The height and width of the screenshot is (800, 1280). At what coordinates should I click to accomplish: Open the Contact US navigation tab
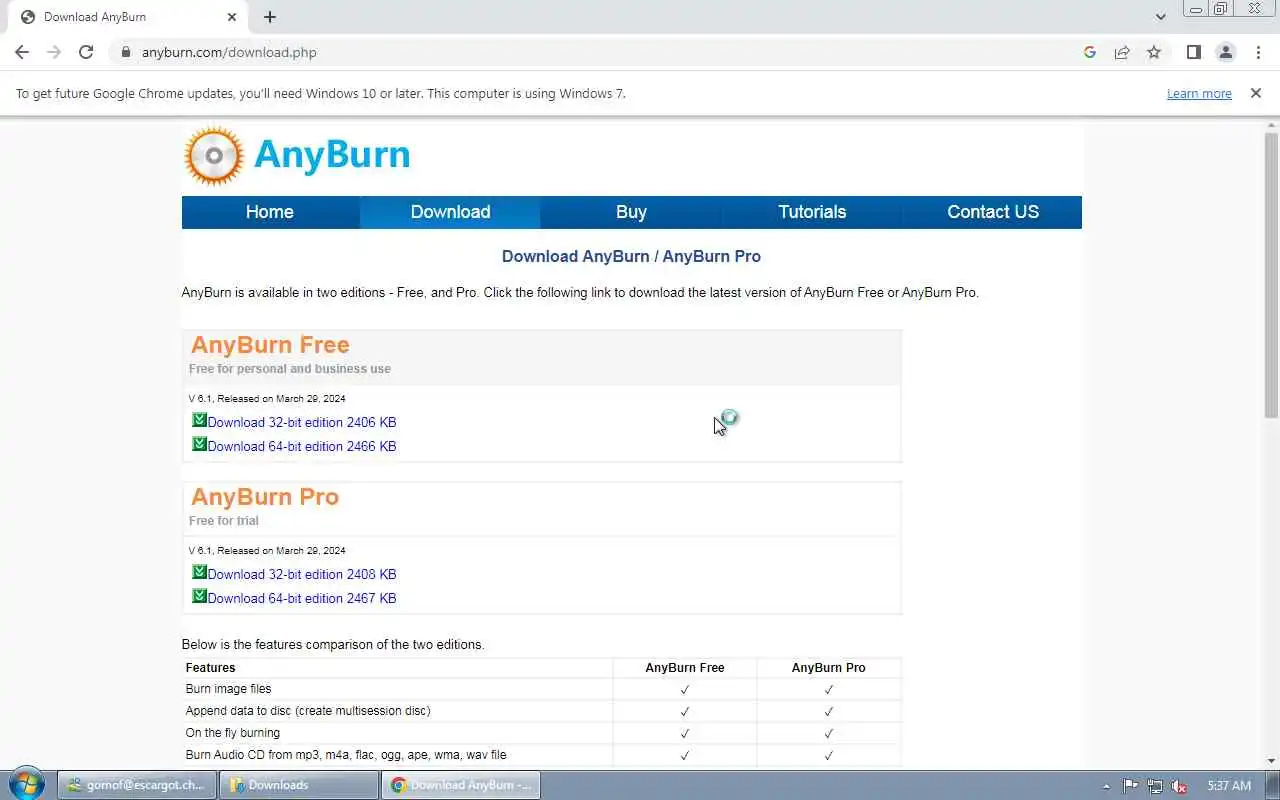(993, 212)
